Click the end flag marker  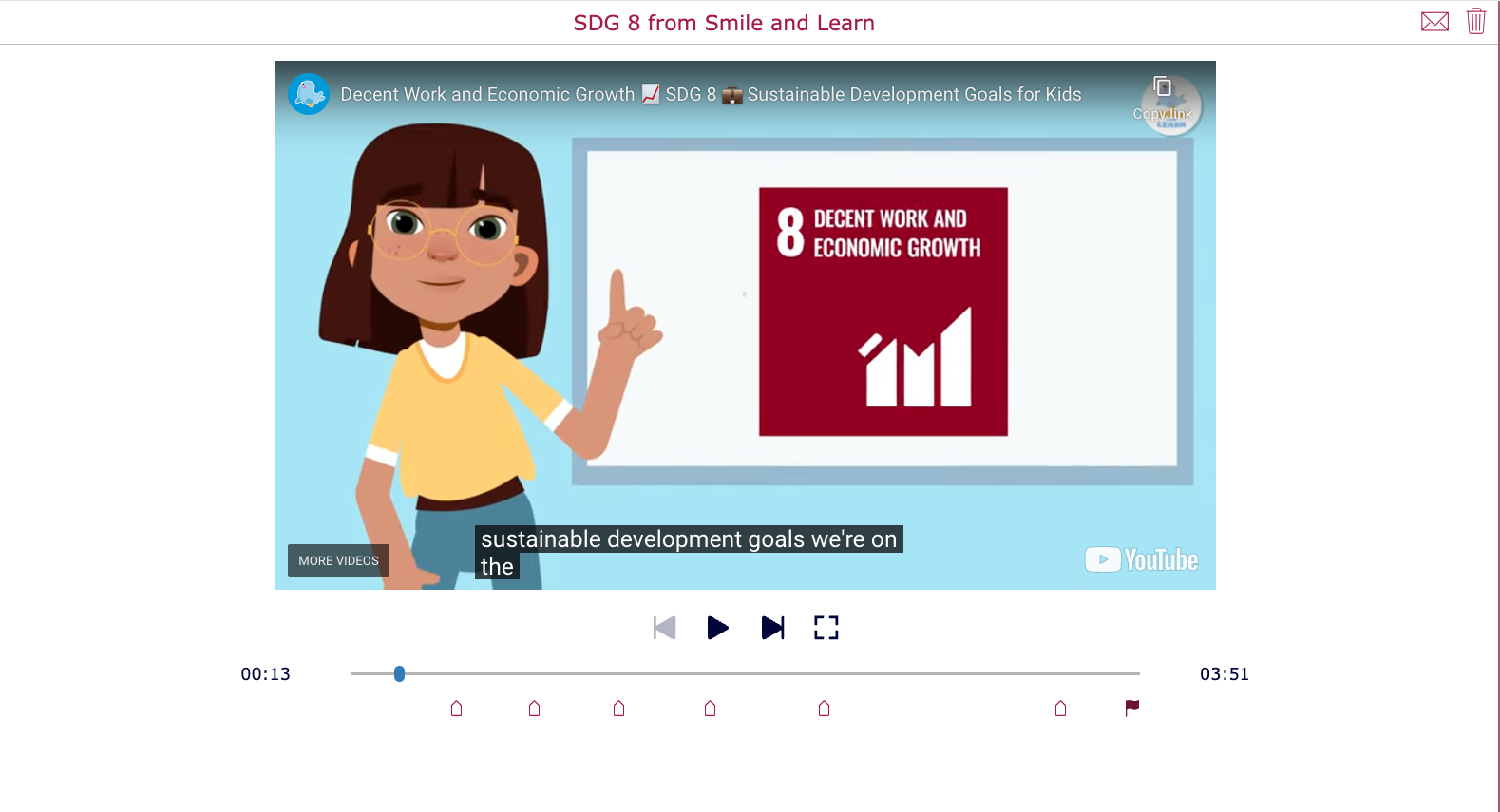point(1132,708)
